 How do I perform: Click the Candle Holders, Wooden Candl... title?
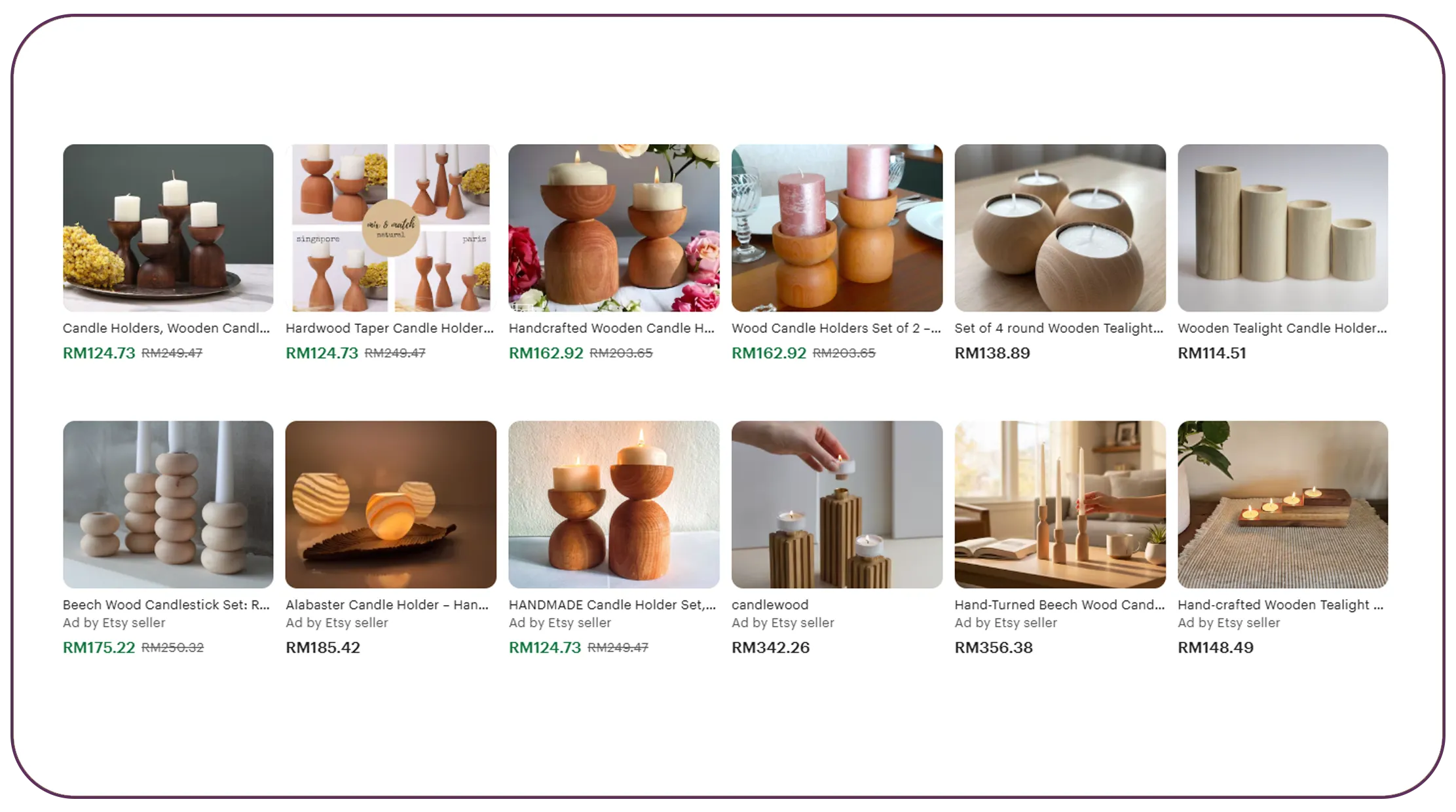pyautogui.click(x=166, y=328)
